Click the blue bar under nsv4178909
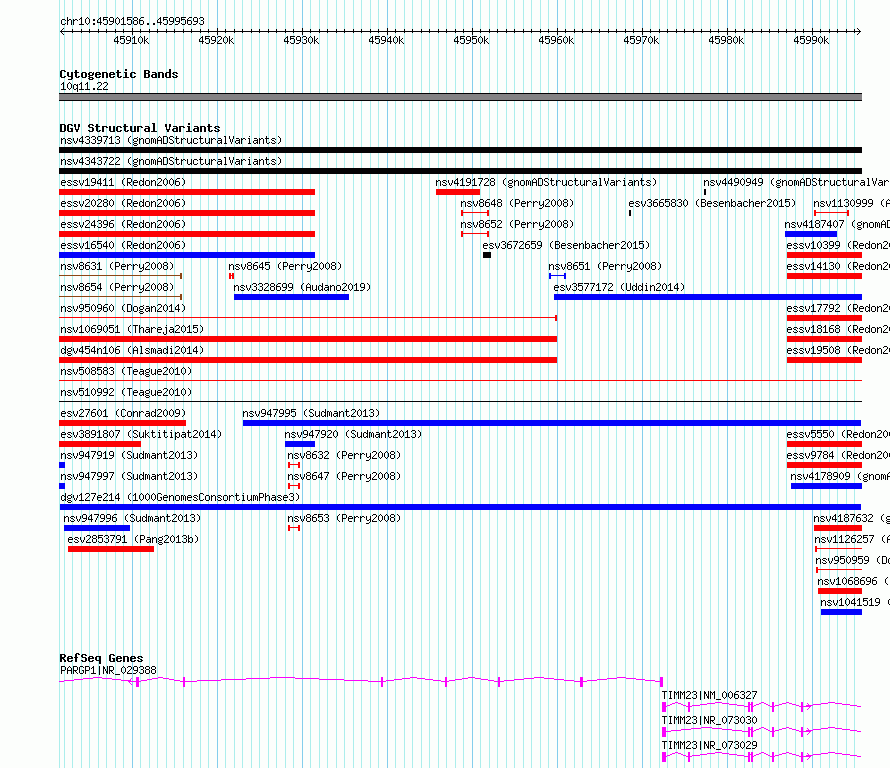 [826, 486]
